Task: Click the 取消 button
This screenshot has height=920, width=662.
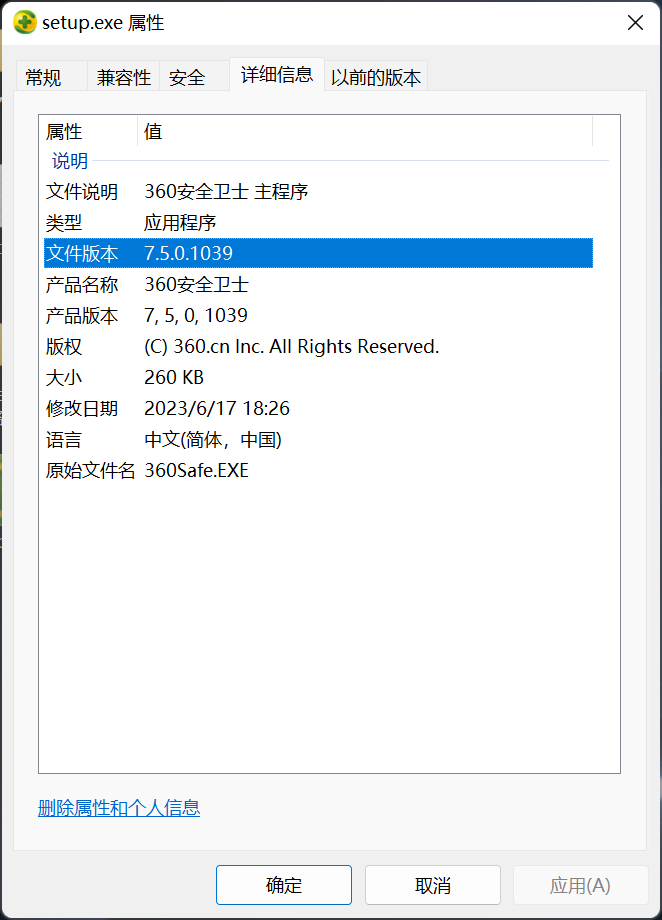Action: point(432,884)
